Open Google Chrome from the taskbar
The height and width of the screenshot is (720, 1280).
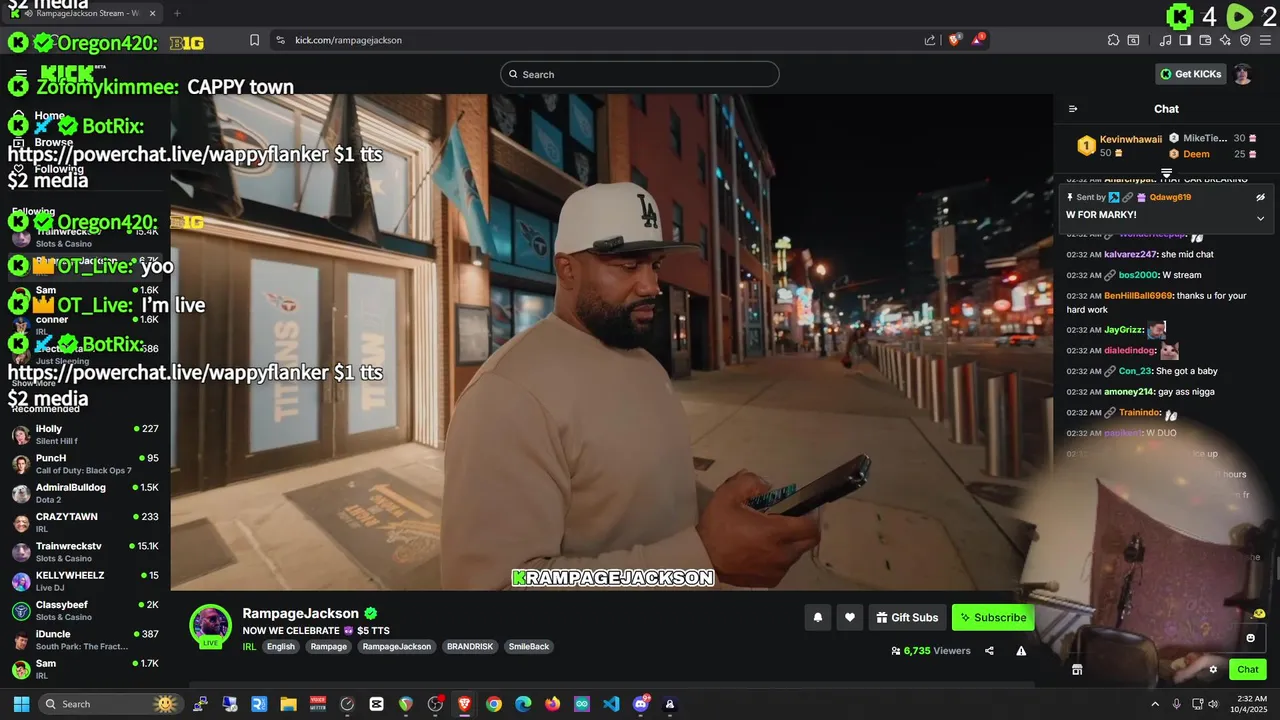coord(494,704)
